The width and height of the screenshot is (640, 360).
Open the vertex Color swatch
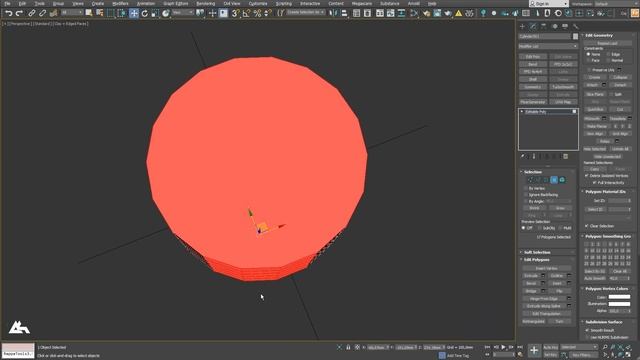click(x=619, y=297)
